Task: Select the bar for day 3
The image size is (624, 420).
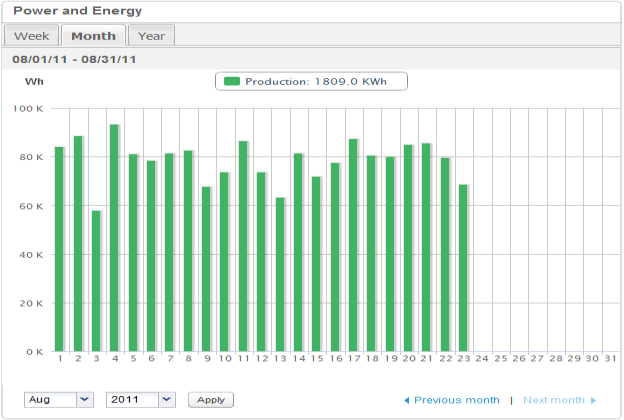Action: 96,281
